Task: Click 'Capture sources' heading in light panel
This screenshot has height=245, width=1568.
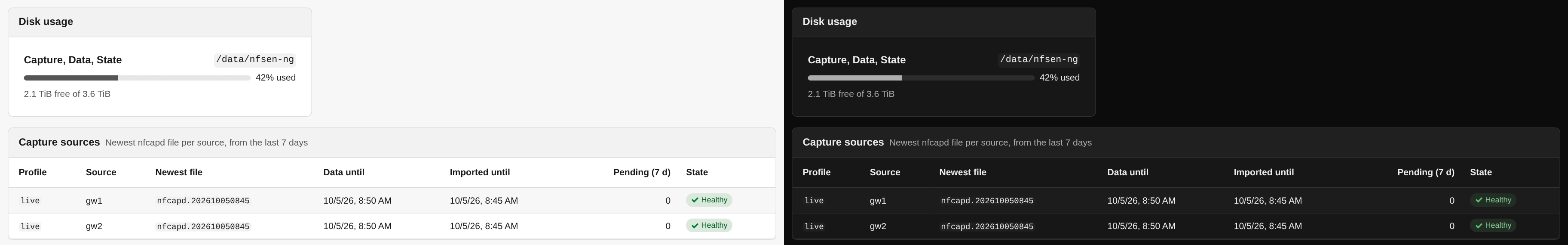Action: click(59, 142)
